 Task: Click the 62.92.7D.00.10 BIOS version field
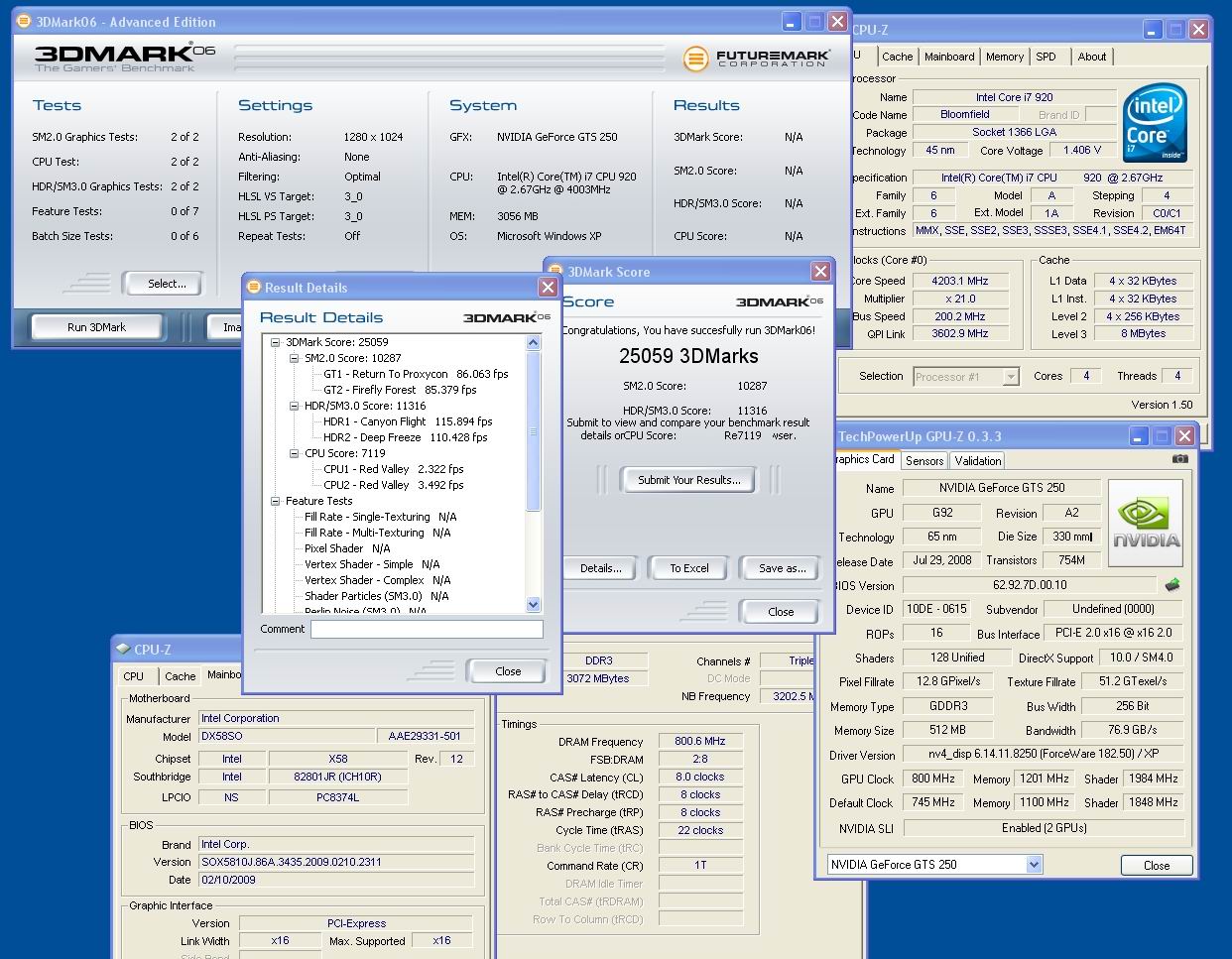1029,585
